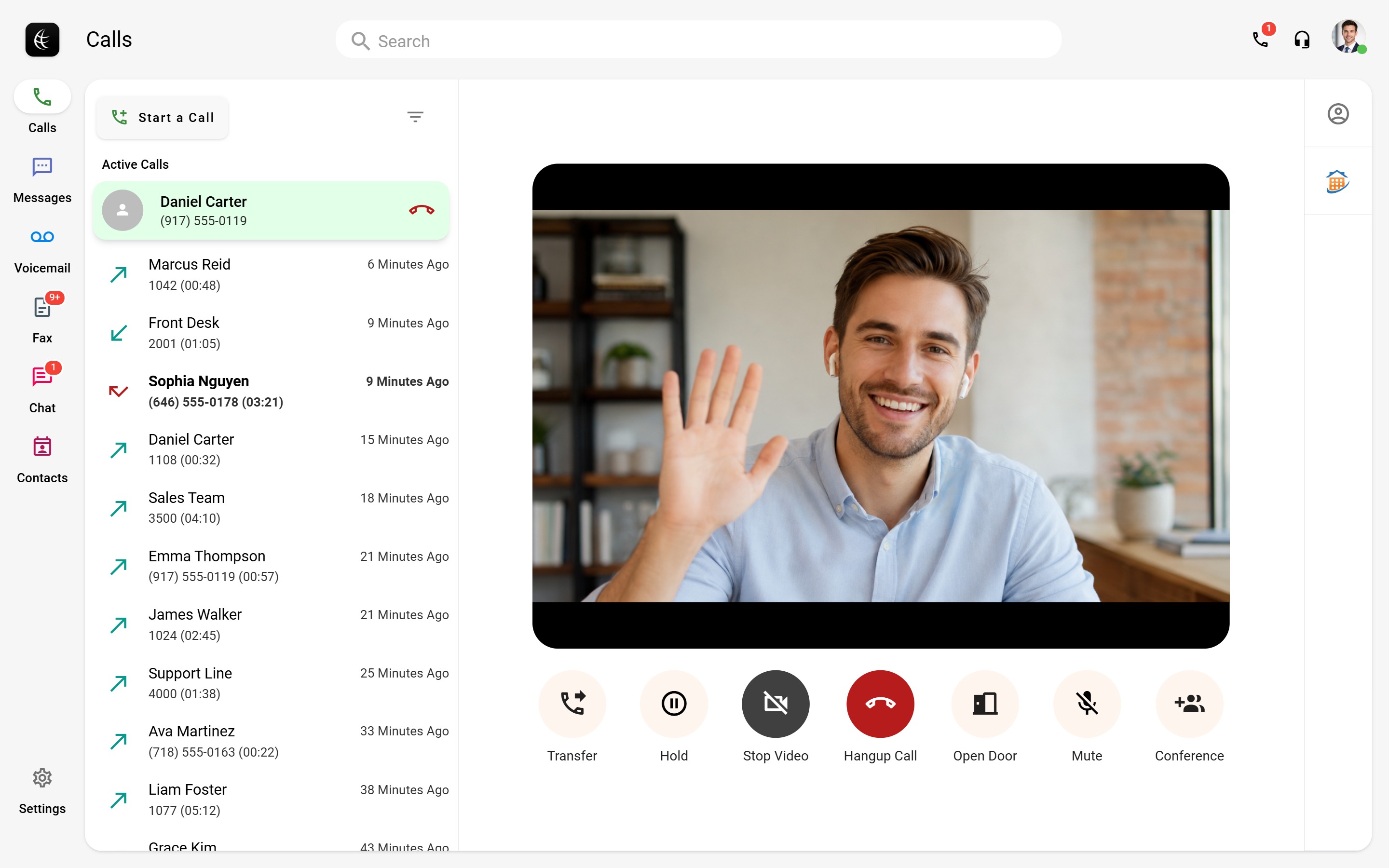Viewport: 1389px width, 868px height.
Task: Open Contacts in the sidebar
Action: pyautogui.click(x=42, y=460)
